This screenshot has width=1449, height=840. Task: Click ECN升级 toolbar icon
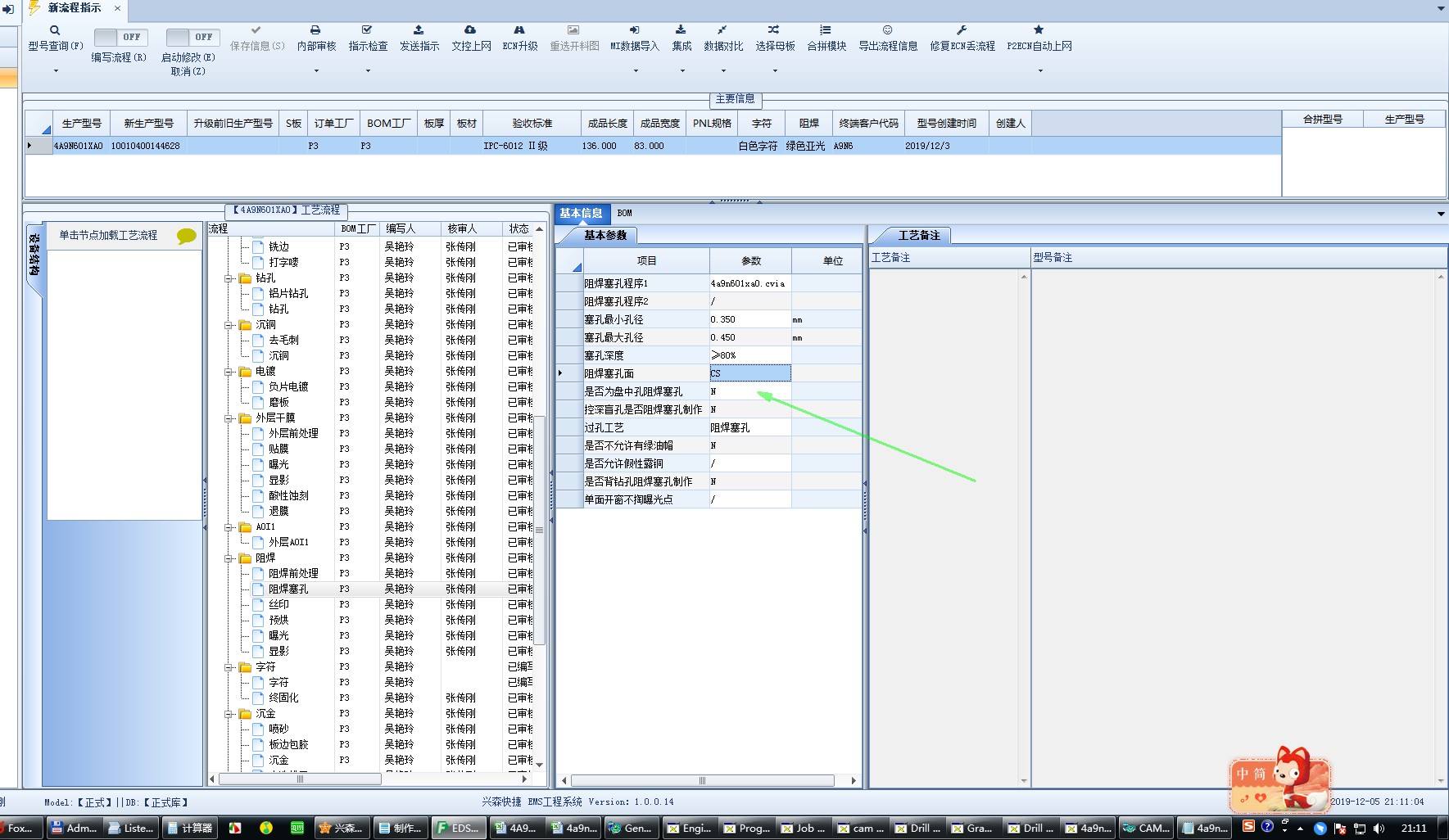click(519, 30)
